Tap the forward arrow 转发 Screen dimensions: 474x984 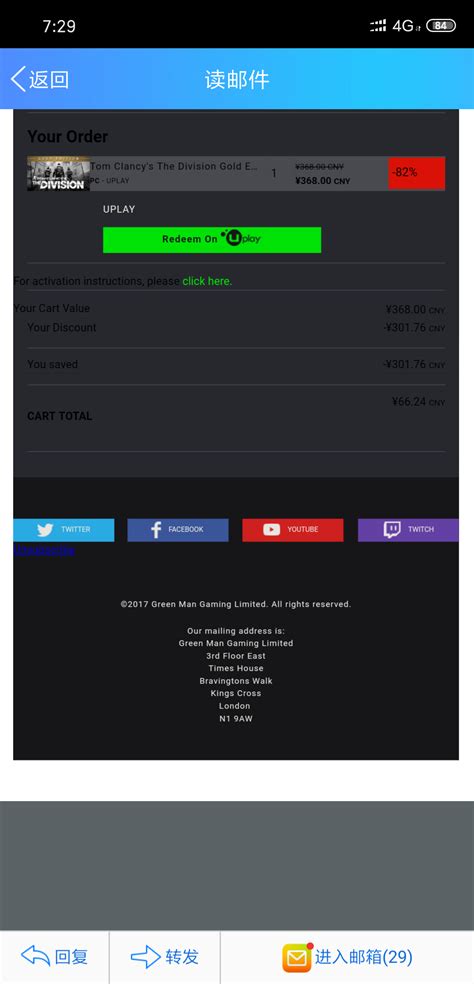(x=165, y=956)
